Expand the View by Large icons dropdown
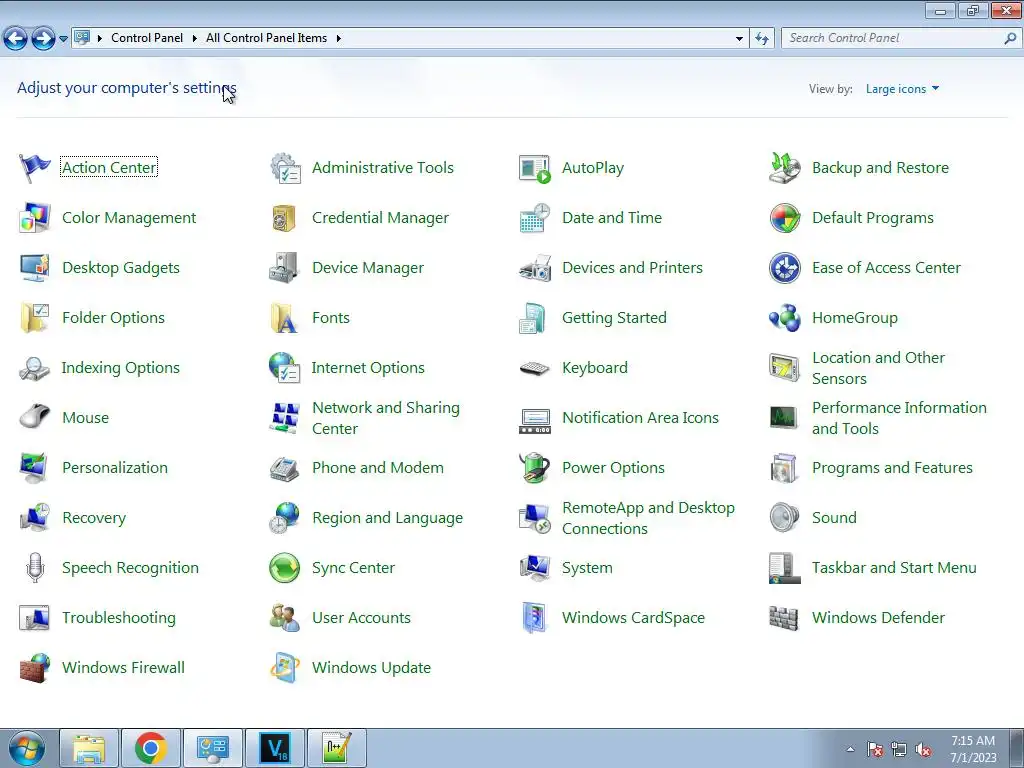Viewport: 1024px width, 768px height. click(x=902, y=89)
